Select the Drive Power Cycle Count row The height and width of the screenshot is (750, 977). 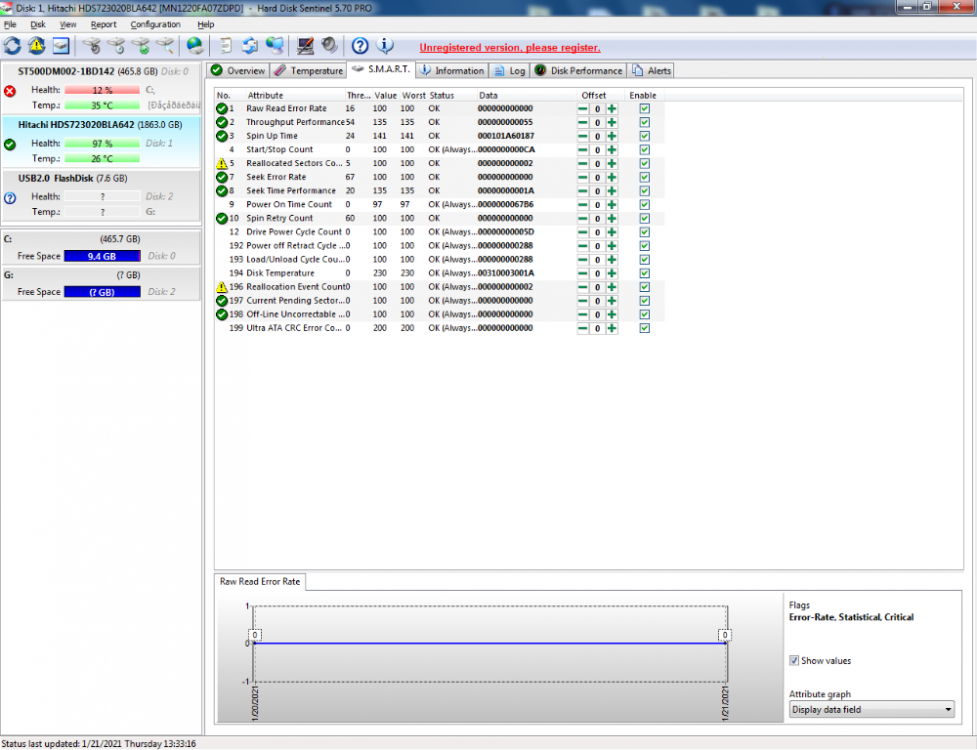coord(439,232)
